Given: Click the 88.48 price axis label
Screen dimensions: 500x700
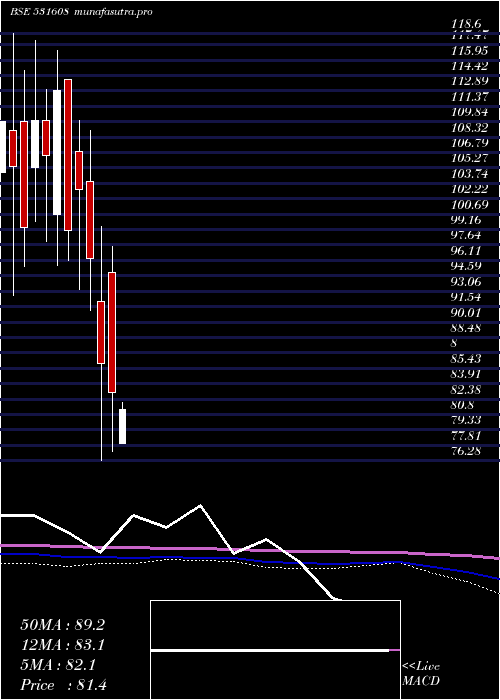Looking at the screenshot, I should click(467, 328).
